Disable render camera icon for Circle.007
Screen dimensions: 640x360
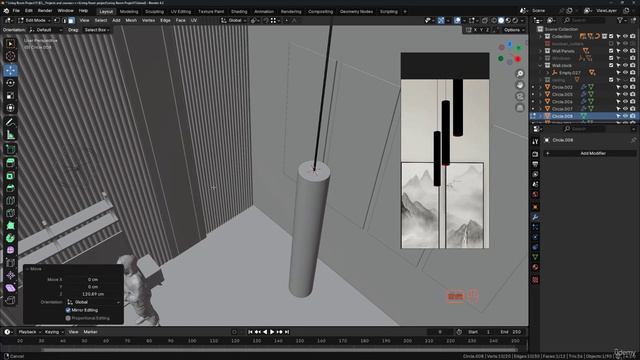[x=633, y=109]
